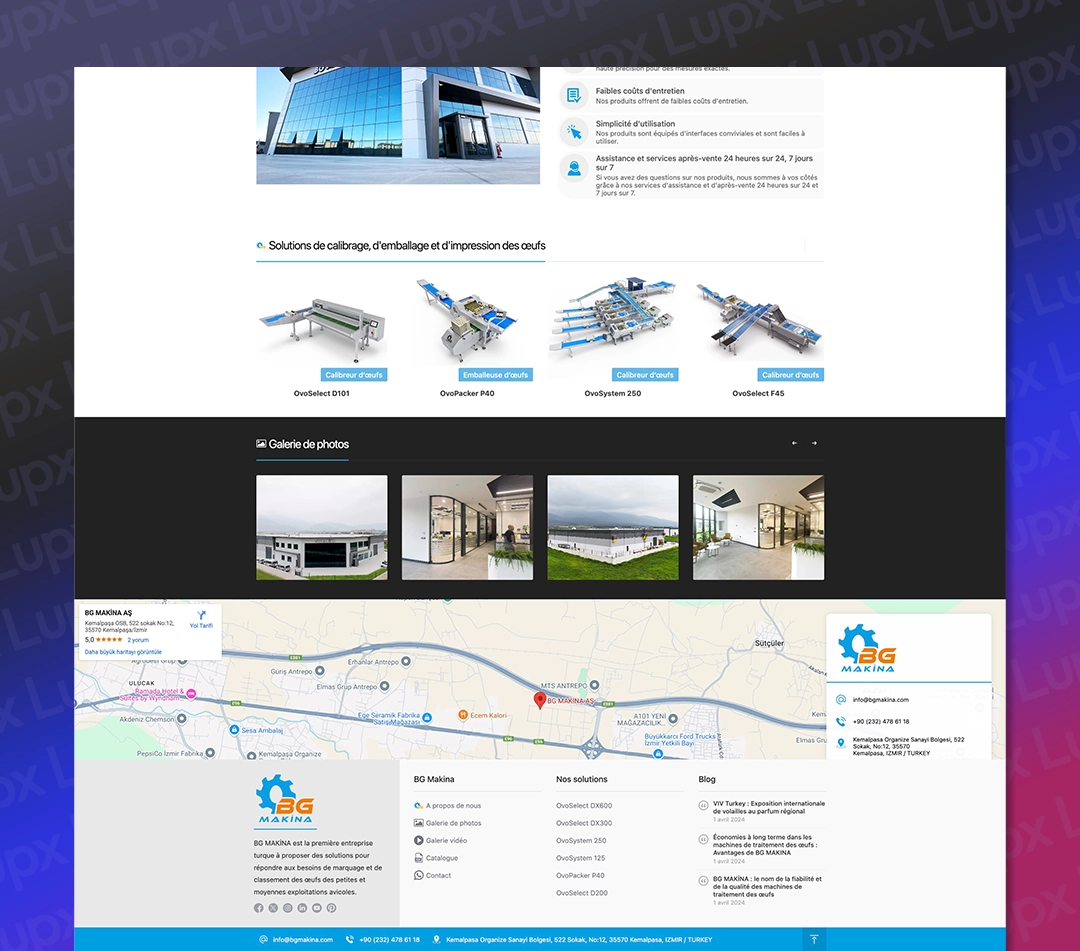Open the Instagram footer icon
Image resolution: width=1080 pixels, height=951 pixels.
coord(288,908)
